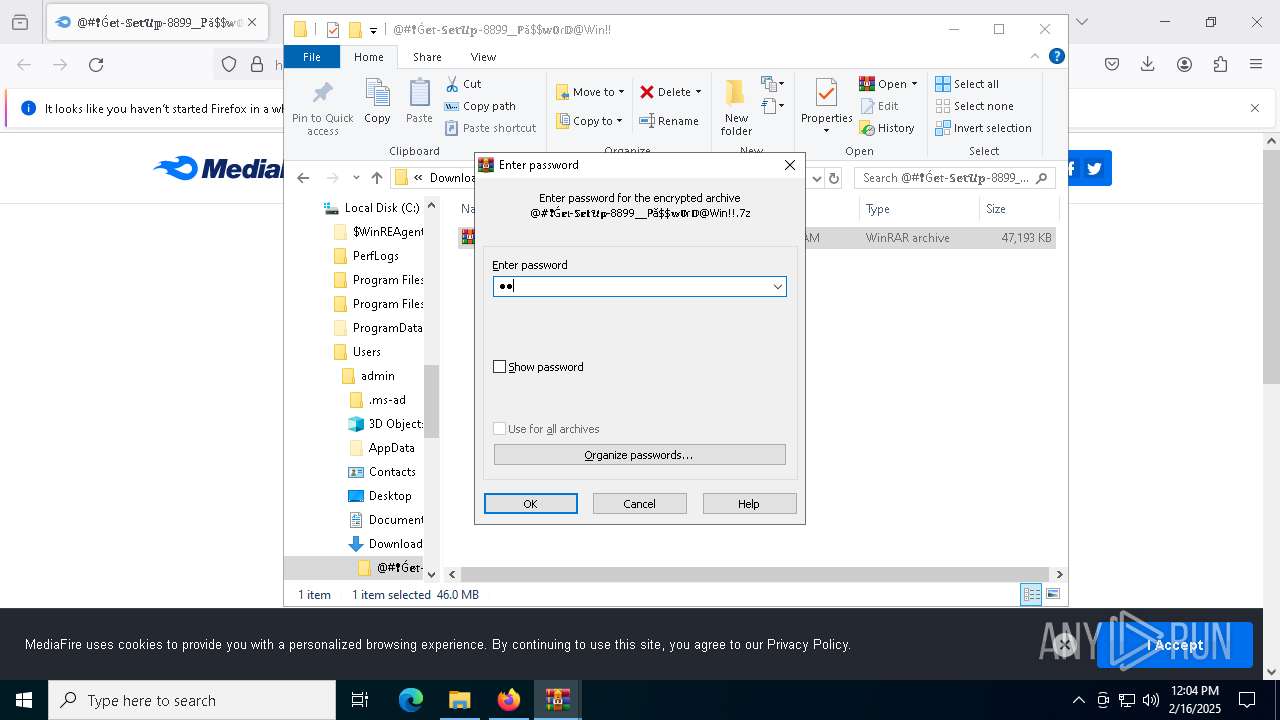Open Firefox account icon

1184,64
